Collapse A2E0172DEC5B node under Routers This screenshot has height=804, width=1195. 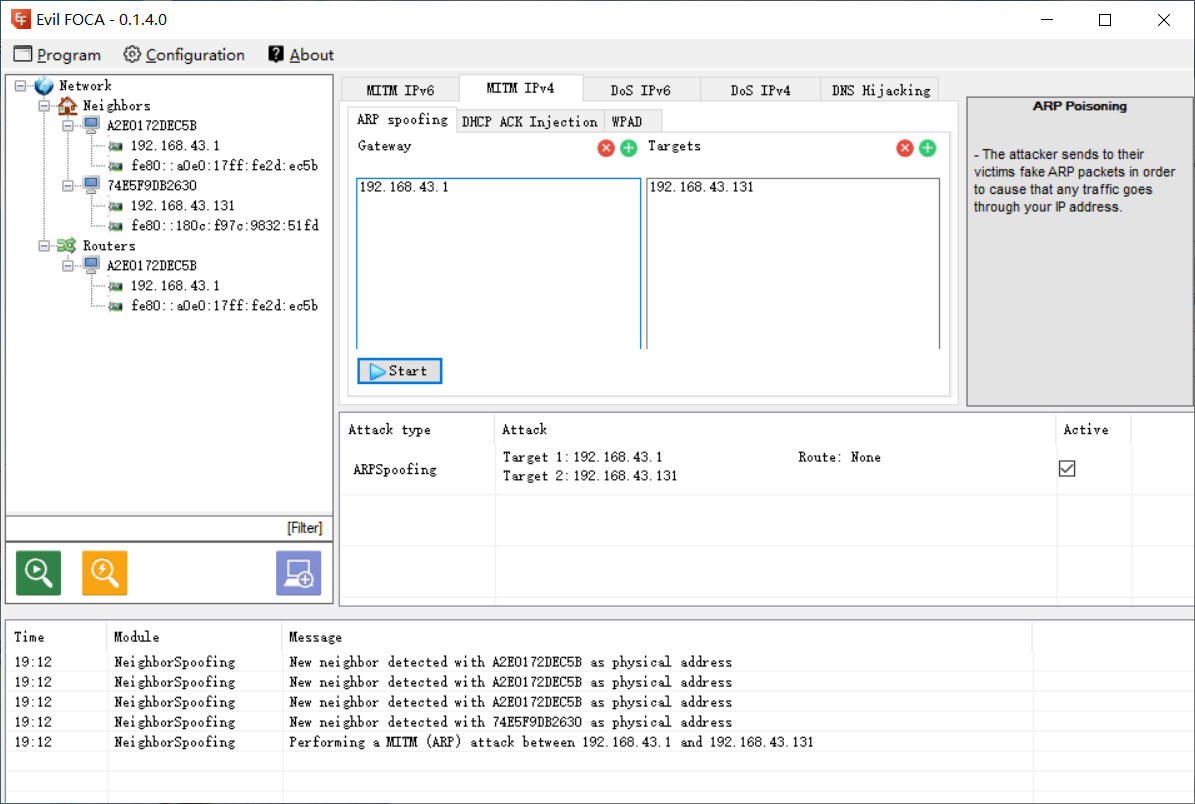[x=68, y=265]
